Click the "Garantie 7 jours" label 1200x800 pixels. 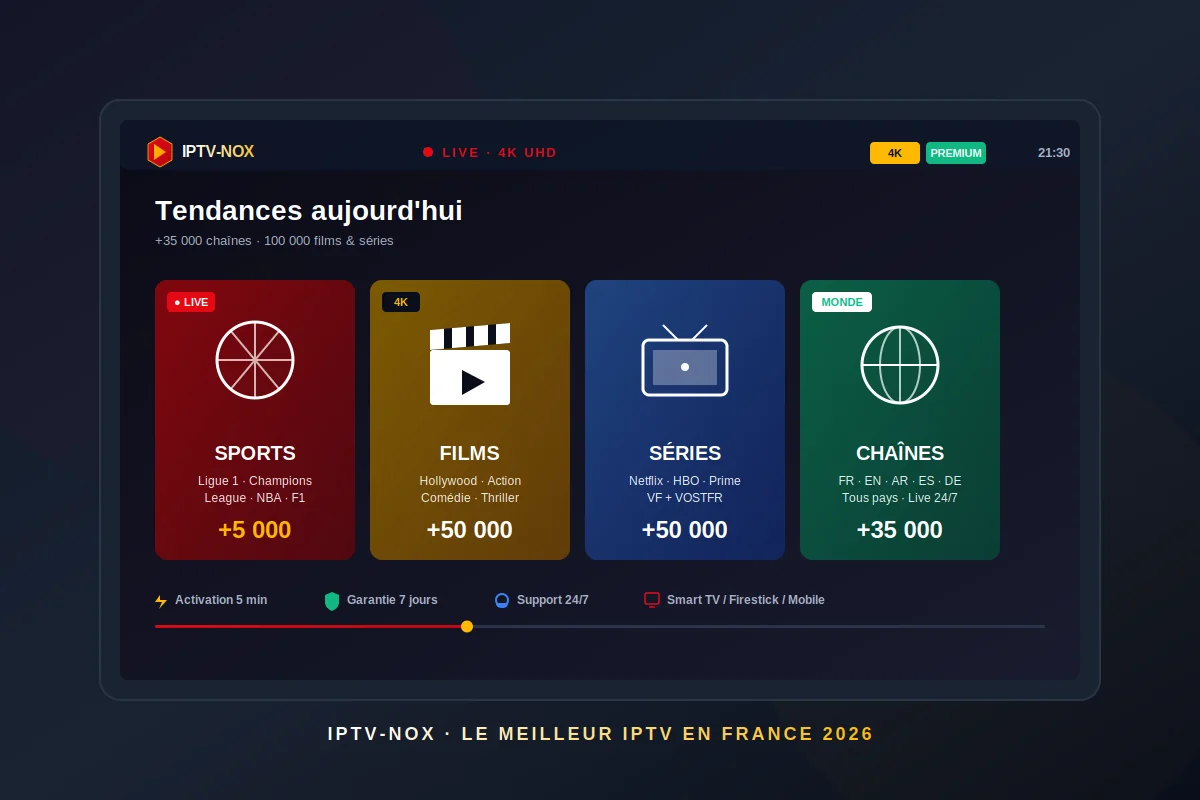coord(392,600)
